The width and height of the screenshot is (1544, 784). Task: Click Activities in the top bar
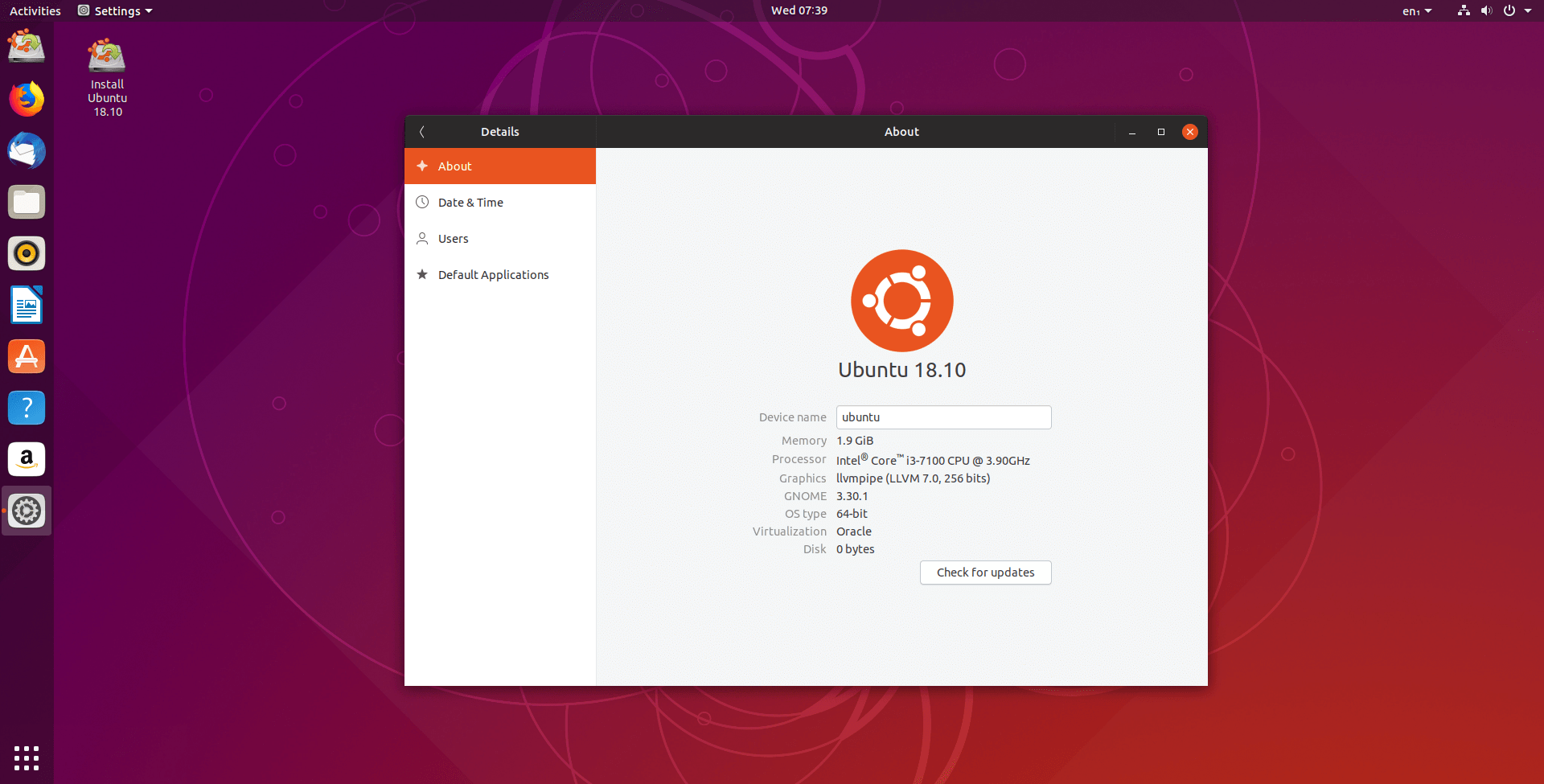(x=35, y=10)
